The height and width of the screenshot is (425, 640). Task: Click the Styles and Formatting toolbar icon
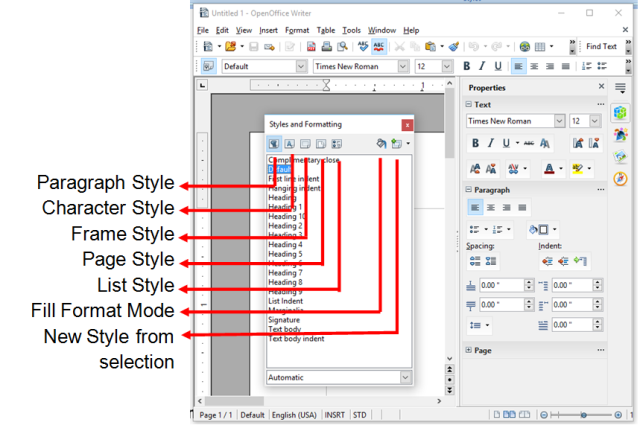(209, 66)
